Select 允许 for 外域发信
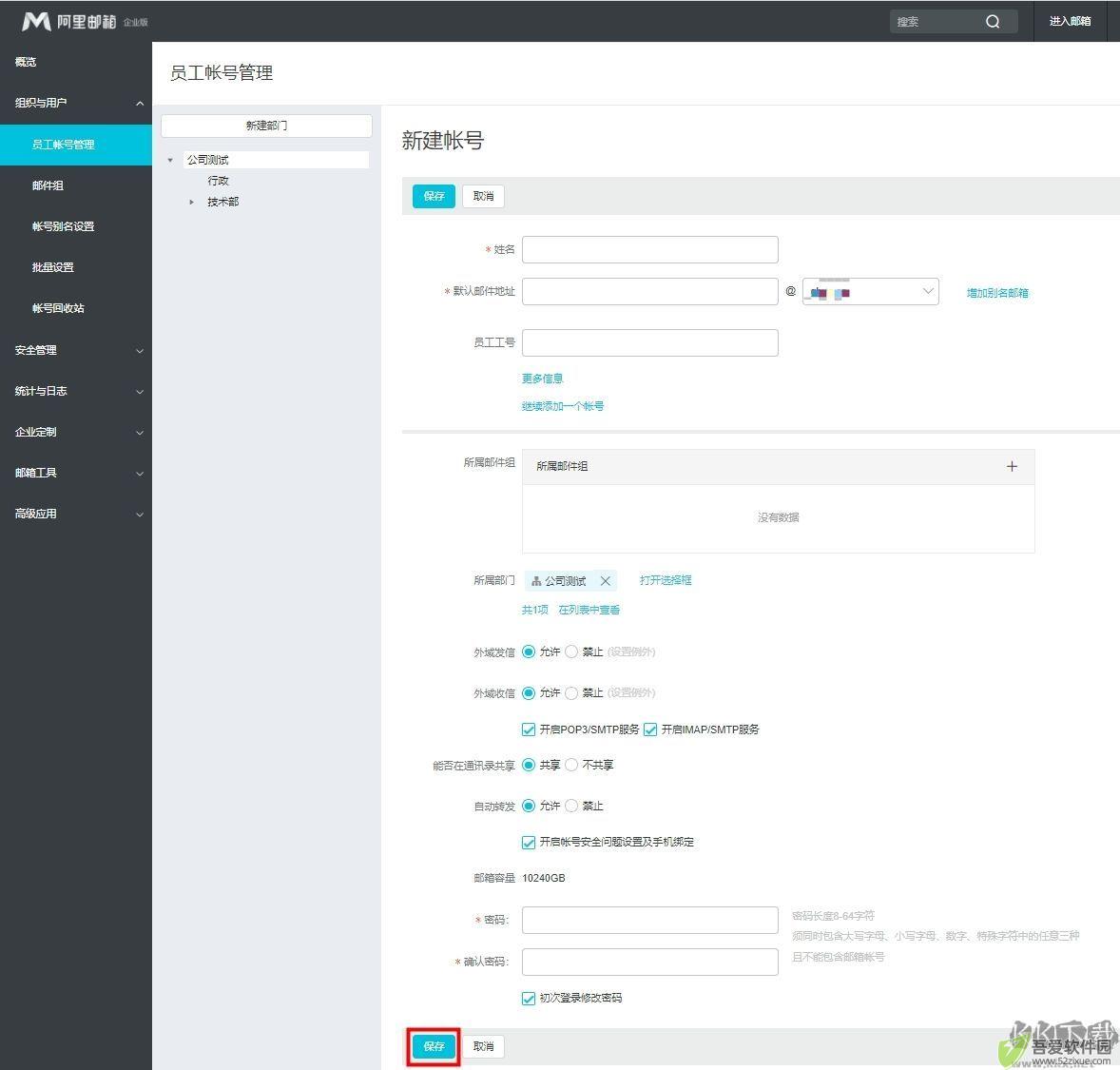 tap(529, 652)
